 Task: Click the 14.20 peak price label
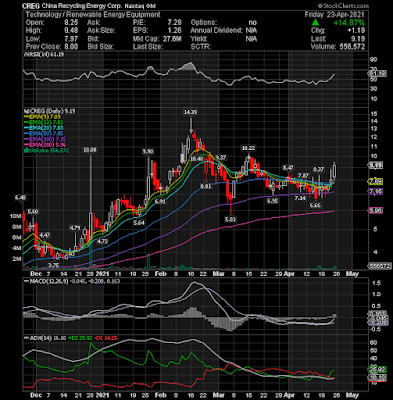(191, 112)
